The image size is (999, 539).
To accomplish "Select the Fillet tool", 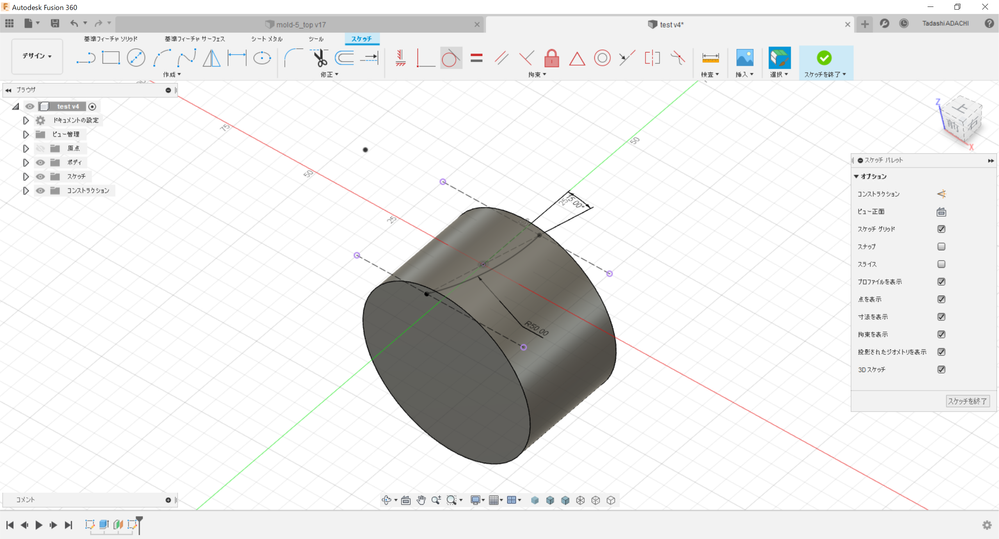I will pyautogui.click(x=292, y=58).
